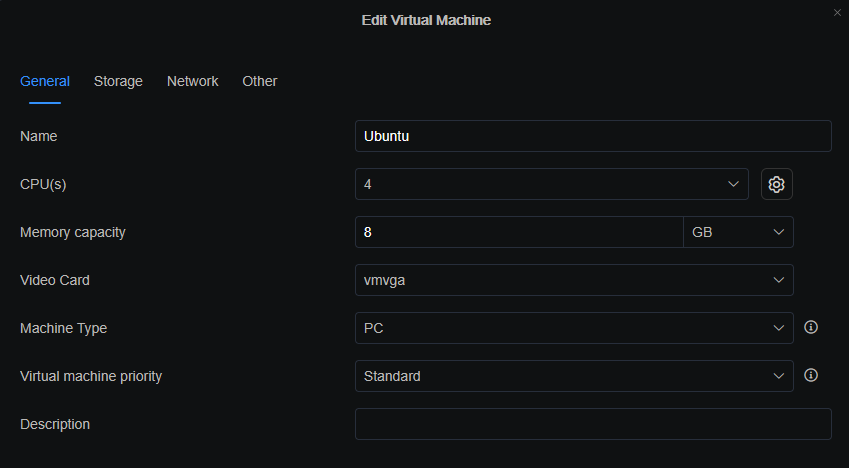
Task: Switch to the Storage tab
Action: coord(118,81)
